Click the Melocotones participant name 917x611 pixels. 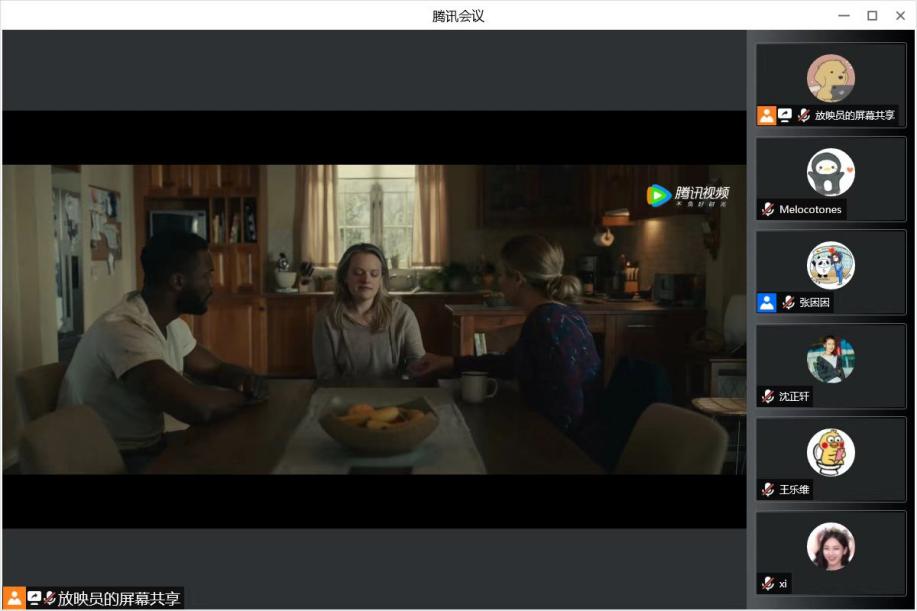tap(810, 209)
